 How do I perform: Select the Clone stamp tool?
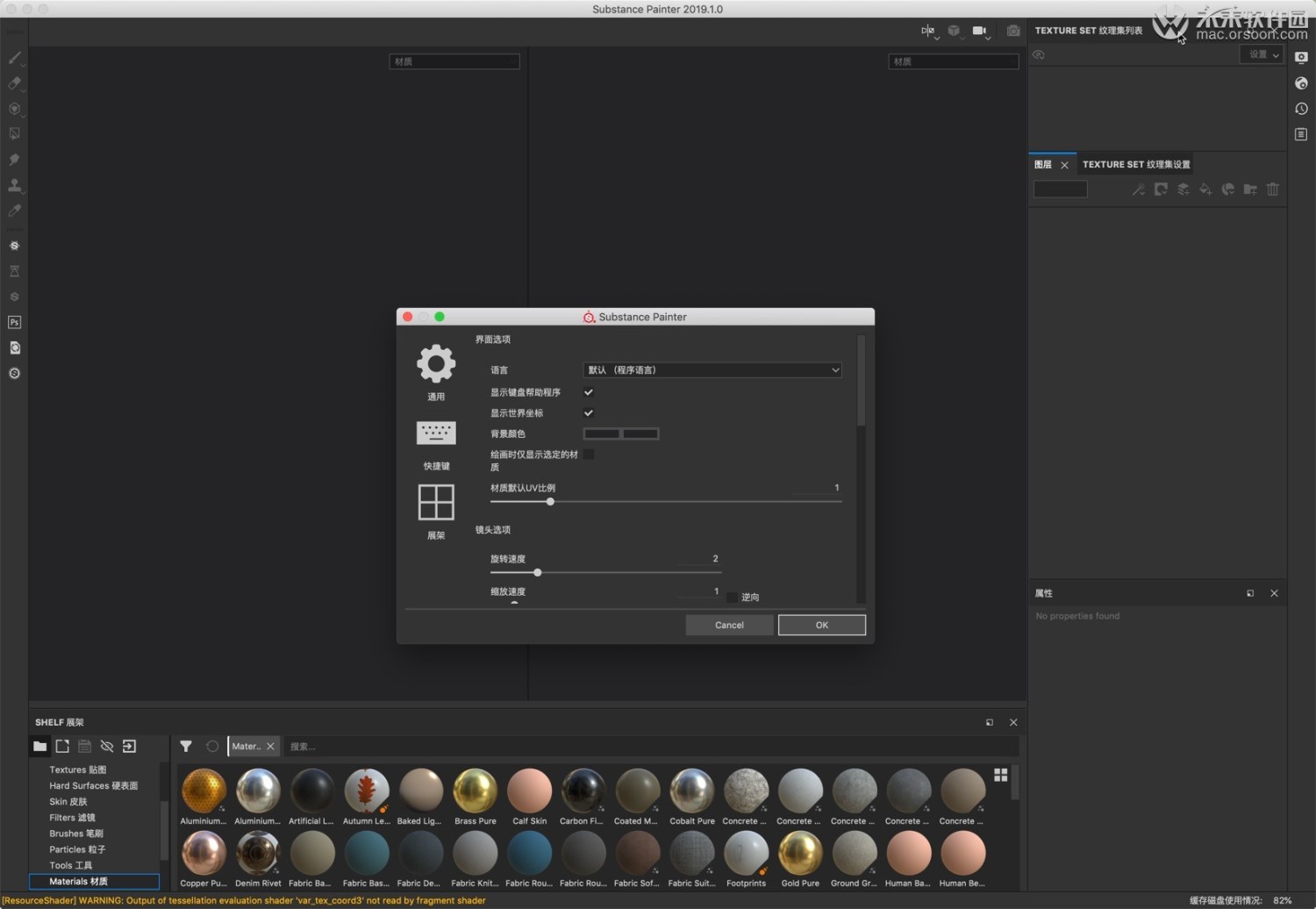(14, 185)
